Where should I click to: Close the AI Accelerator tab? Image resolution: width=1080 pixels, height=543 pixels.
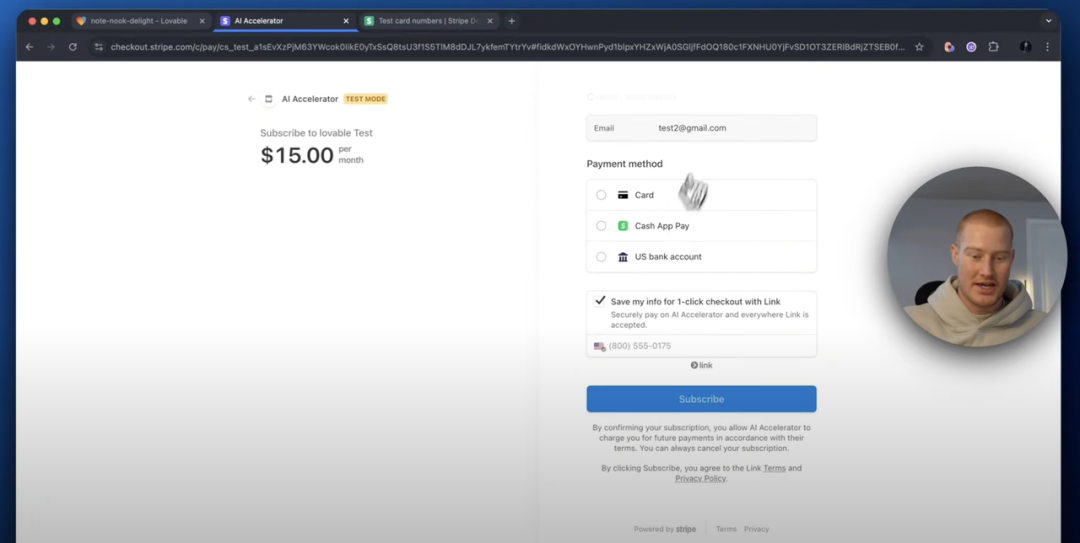pyautogui.click(x=346, y=21)
